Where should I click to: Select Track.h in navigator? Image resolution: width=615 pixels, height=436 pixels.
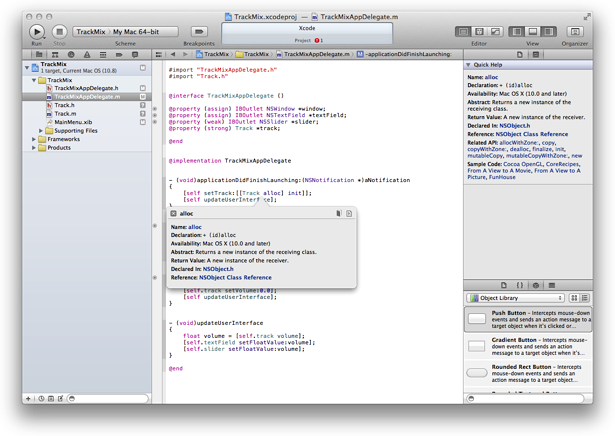pos(86,105)
